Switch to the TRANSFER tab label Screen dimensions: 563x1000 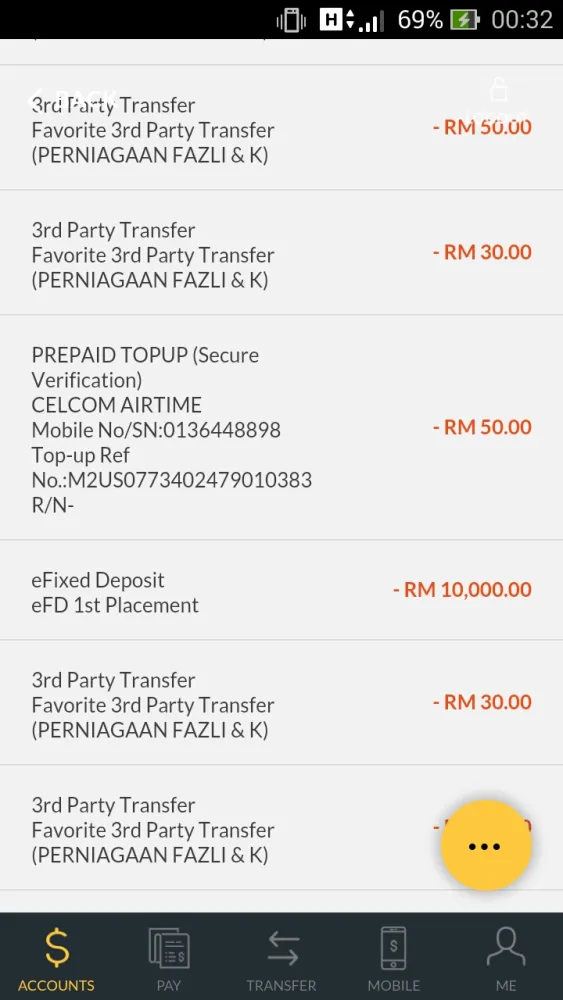(282, 985)
